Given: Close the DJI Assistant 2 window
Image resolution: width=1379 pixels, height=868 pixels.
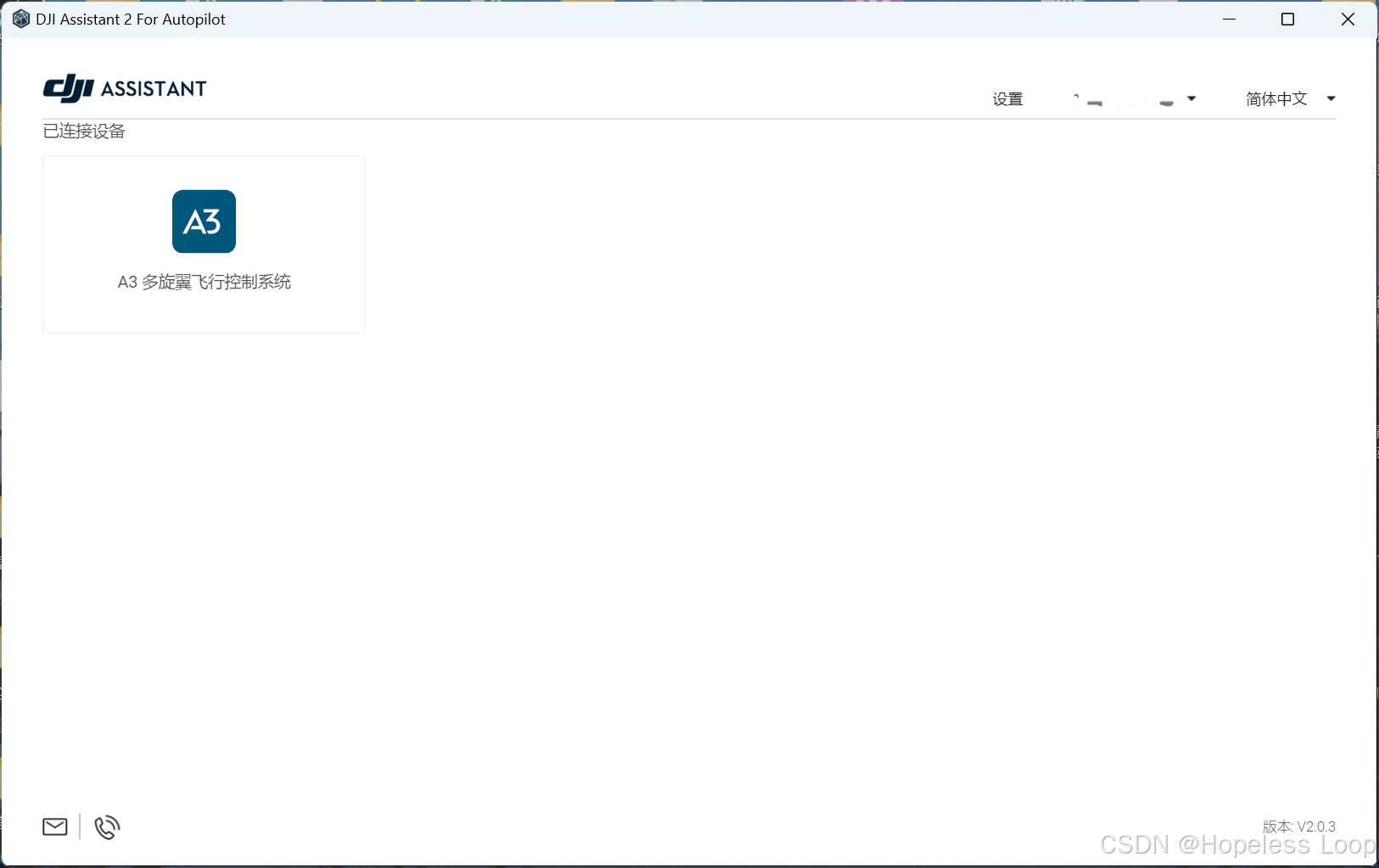Looking at the screenshot, I should pos(1348,20).
